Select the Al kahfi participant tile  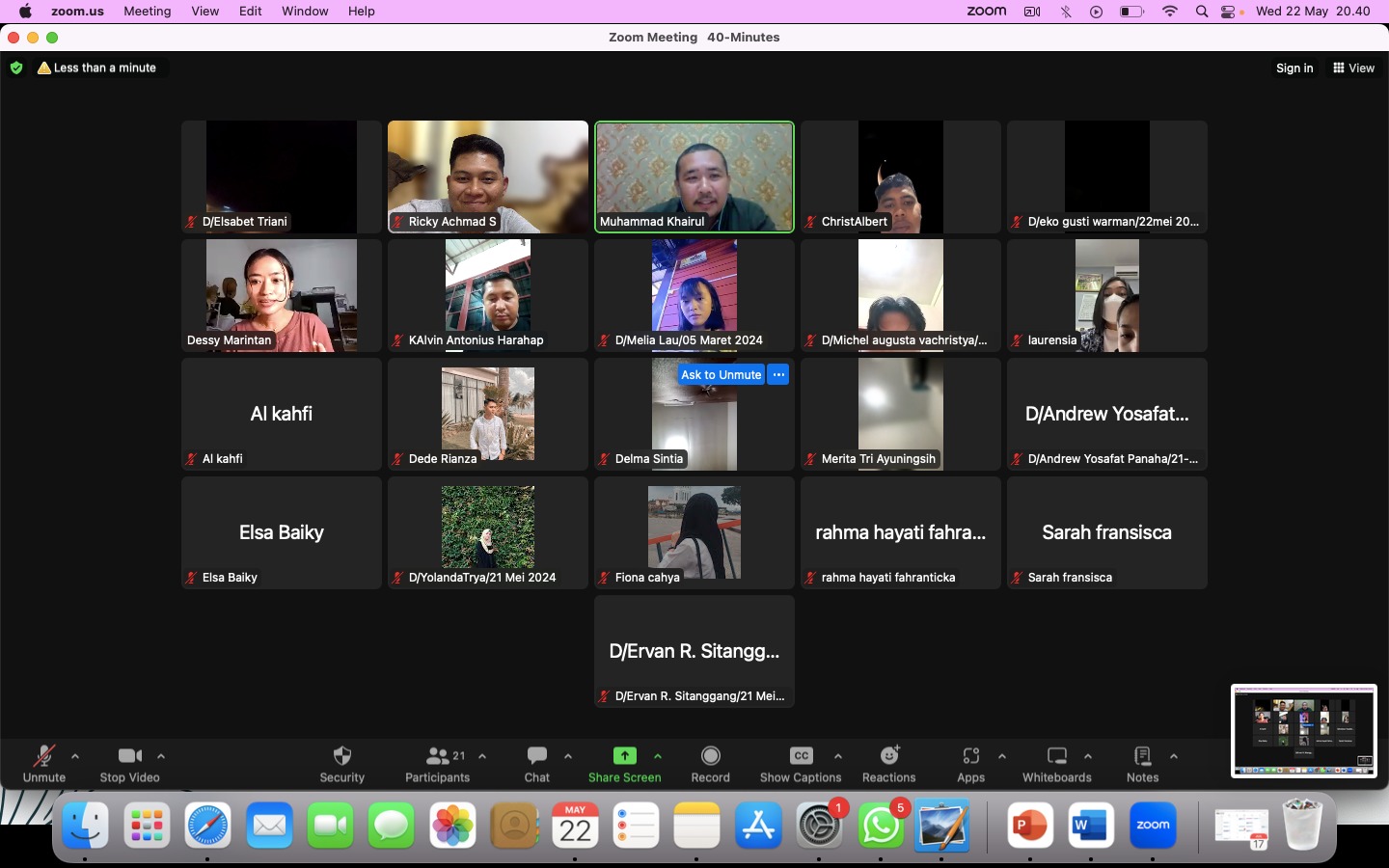click(x=282, y=414)
